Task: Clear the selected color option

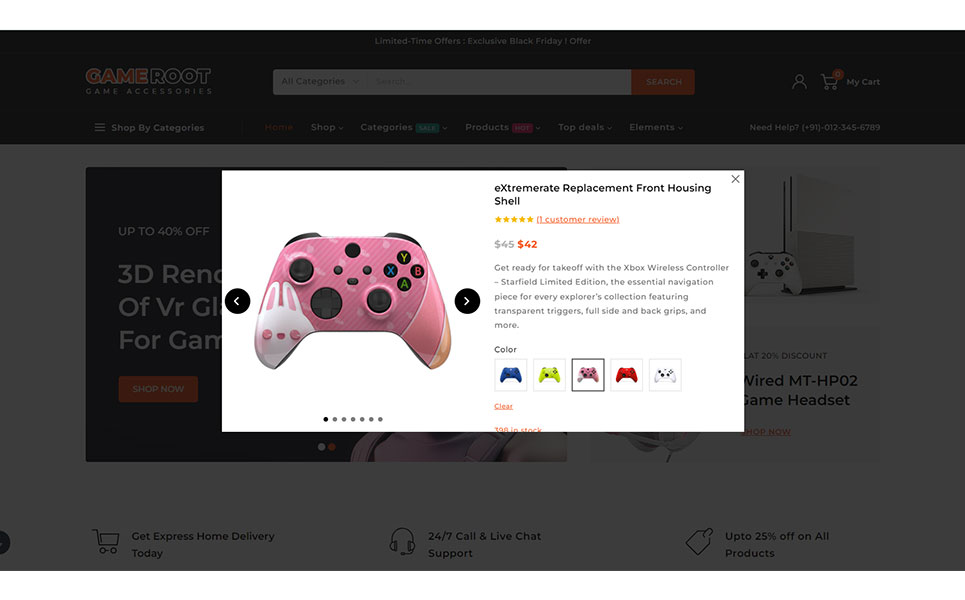Action: (503, 406)
